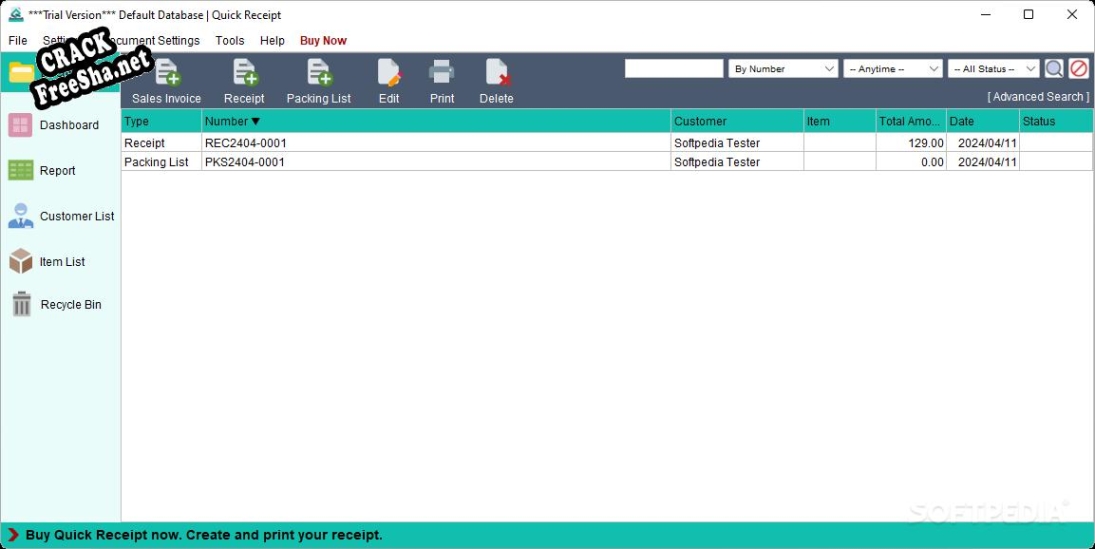Open the Tools menu
This screenshot has width=1095, height=549.
pos(230,41)
